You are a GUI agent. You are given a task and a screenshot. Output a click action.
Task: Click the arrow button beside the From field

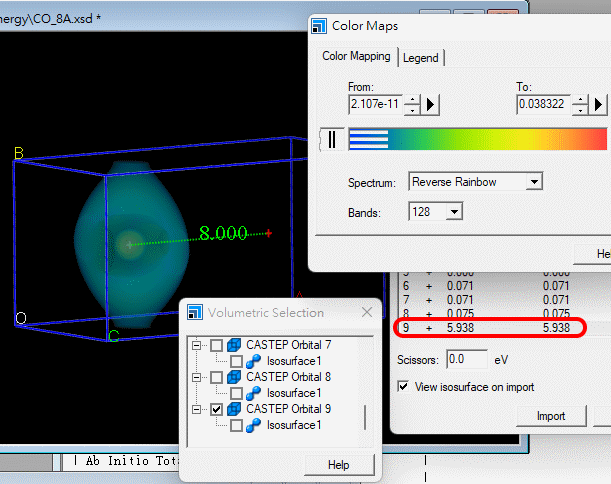point(430,104)
